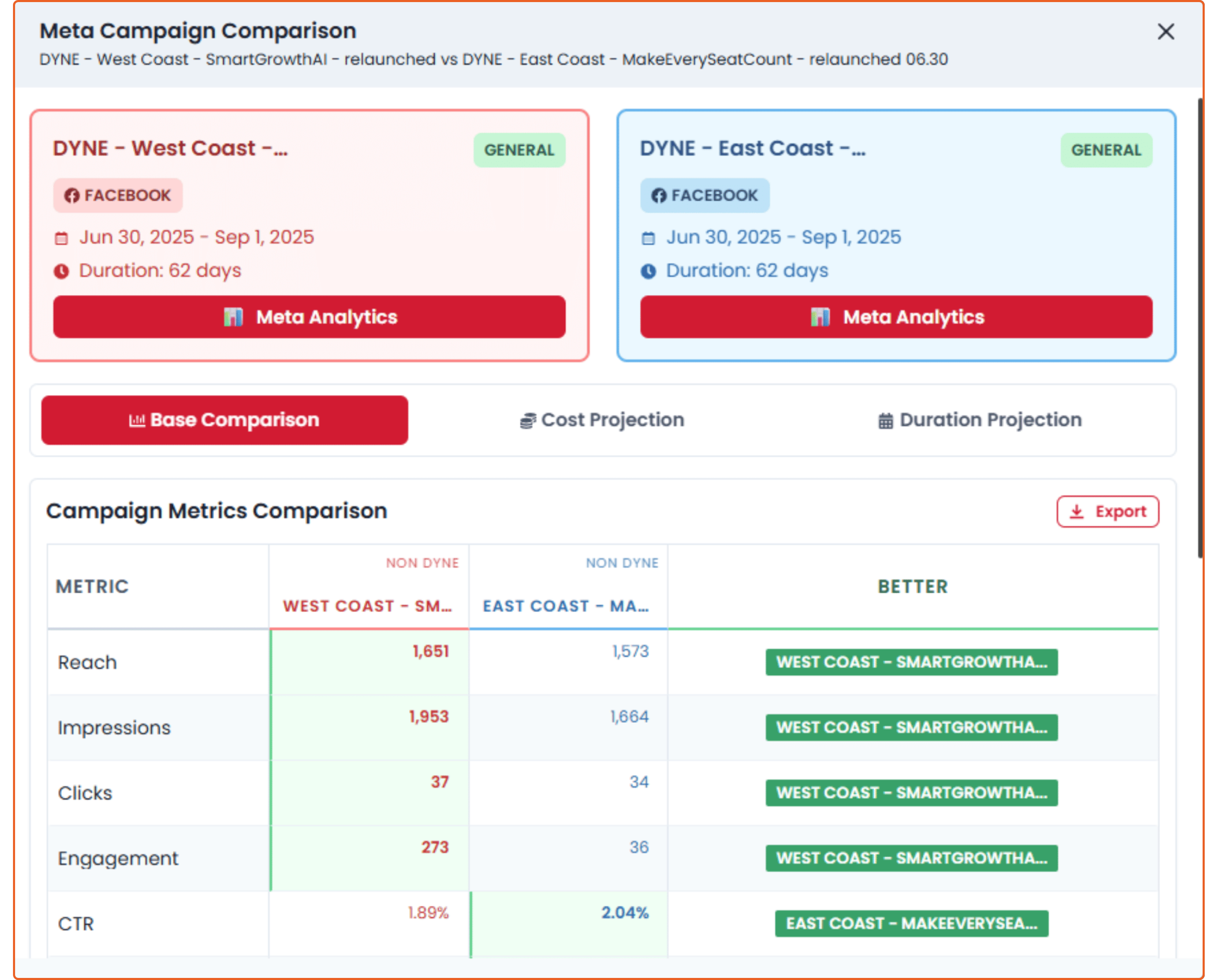This screenshot has height=980, width=1213.
Task: Select the Base Comparison tab
Action: click(x=225, y=420)
